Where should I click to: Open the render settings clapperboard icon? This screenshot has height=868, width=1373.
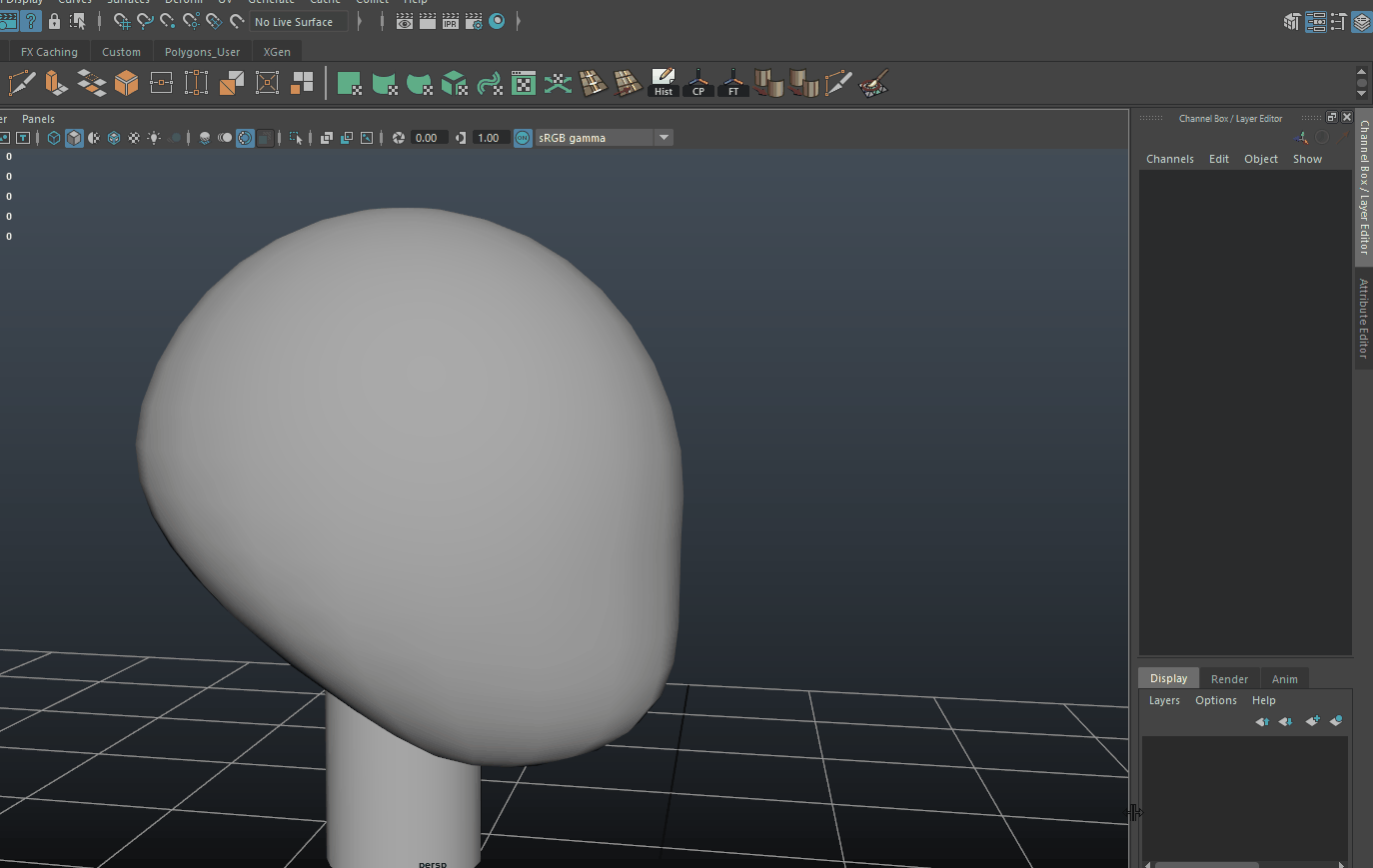point(474,21)
